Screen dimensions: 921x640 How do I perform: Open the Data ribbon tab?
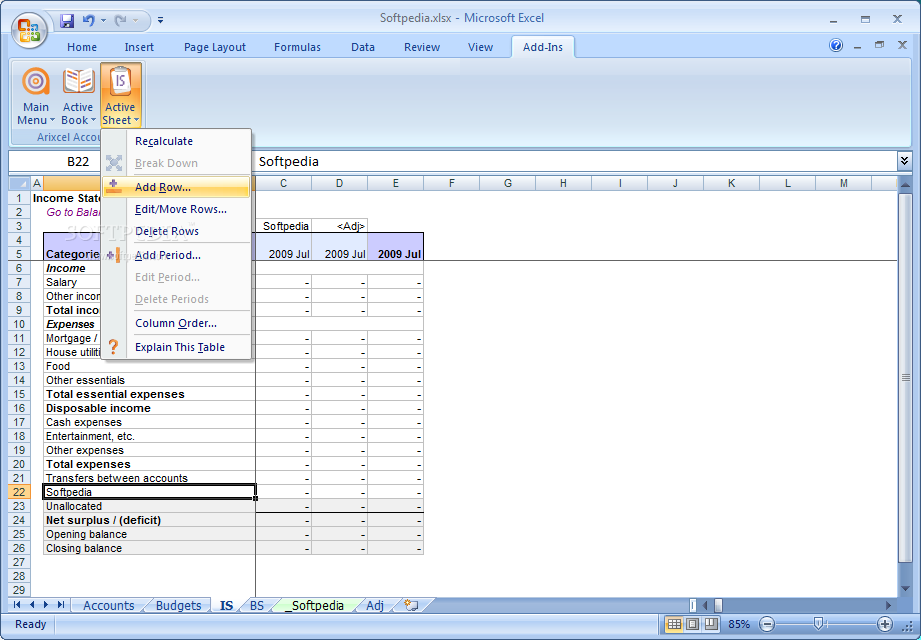[363, 47]
